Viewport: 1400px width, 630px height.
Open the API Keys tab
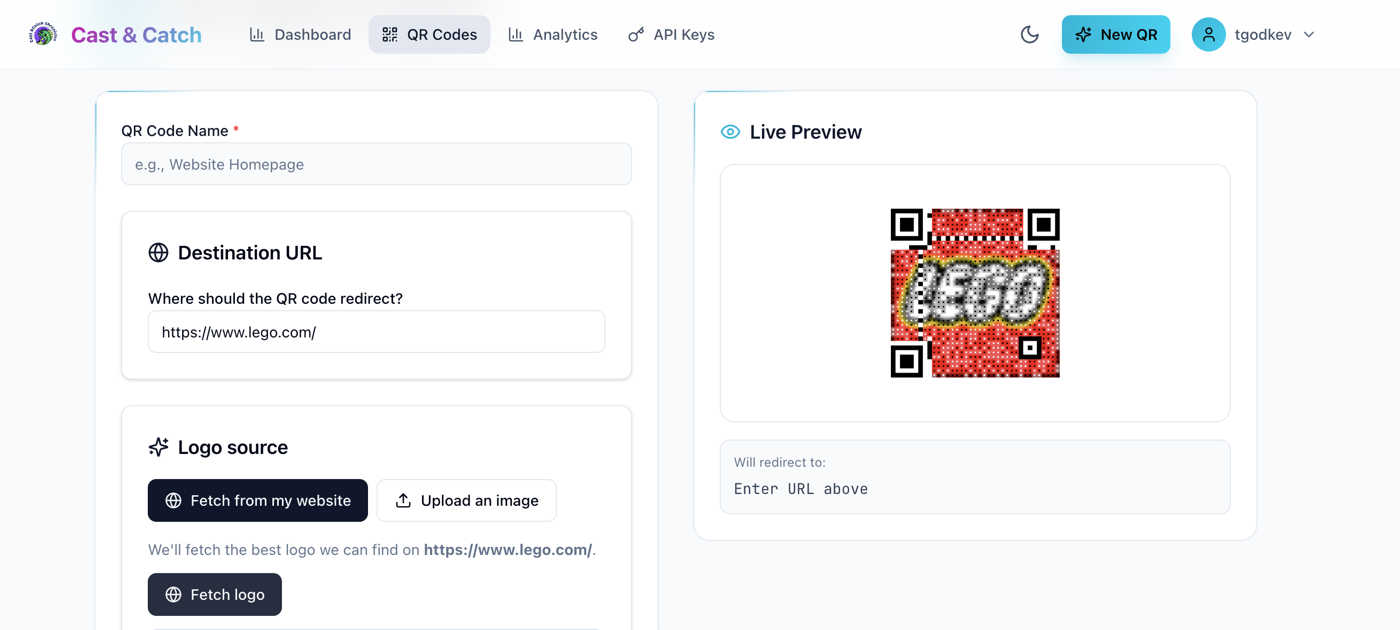(671, 34)
